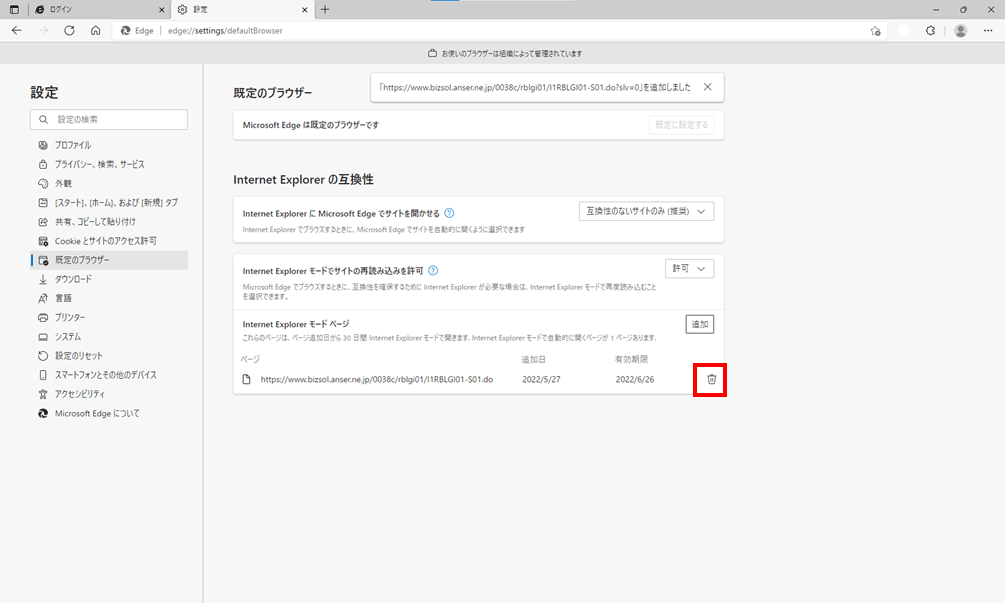
Task: Click the 追加 button
Action: coord(699,324)
